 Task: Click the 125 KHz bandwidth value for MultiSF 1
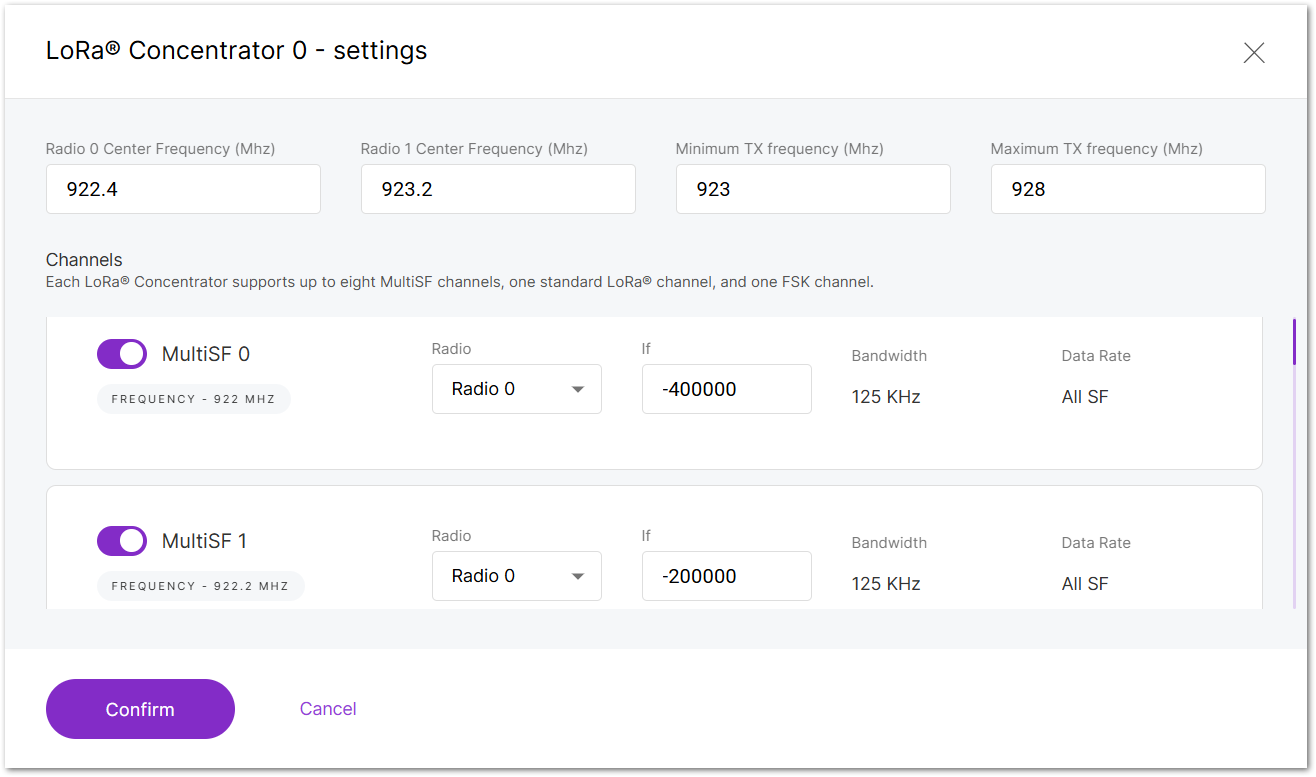pos(886,584)
